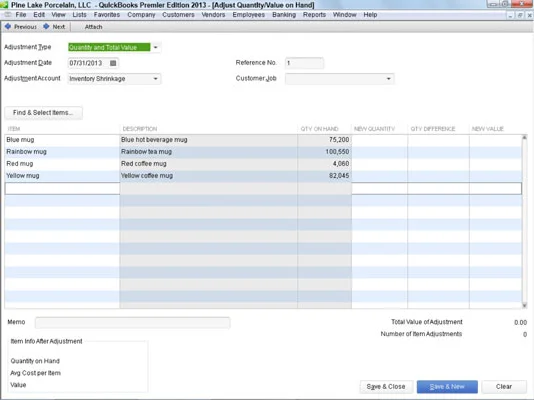Select the Quantity and Total Value field
This screenshot has width=534, height=400.
pyautogui.click(x=109, y=47)
